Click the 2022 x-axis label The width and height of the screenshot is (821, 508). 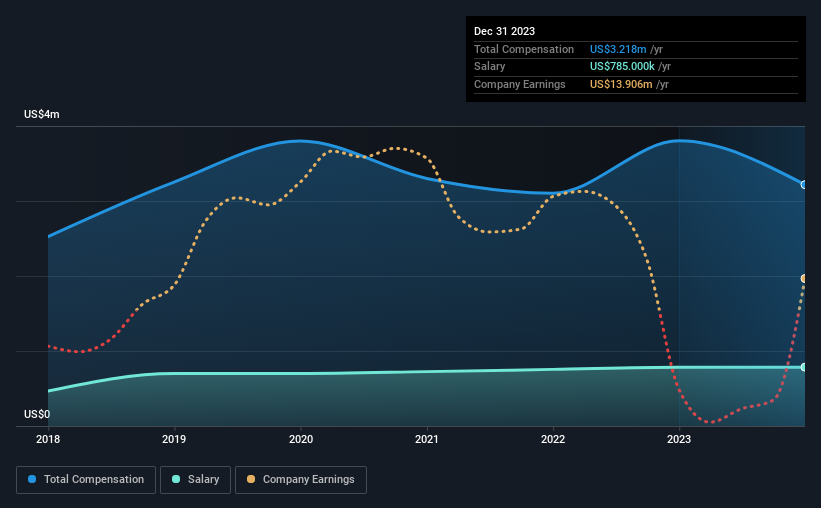[x=553, y=439]
